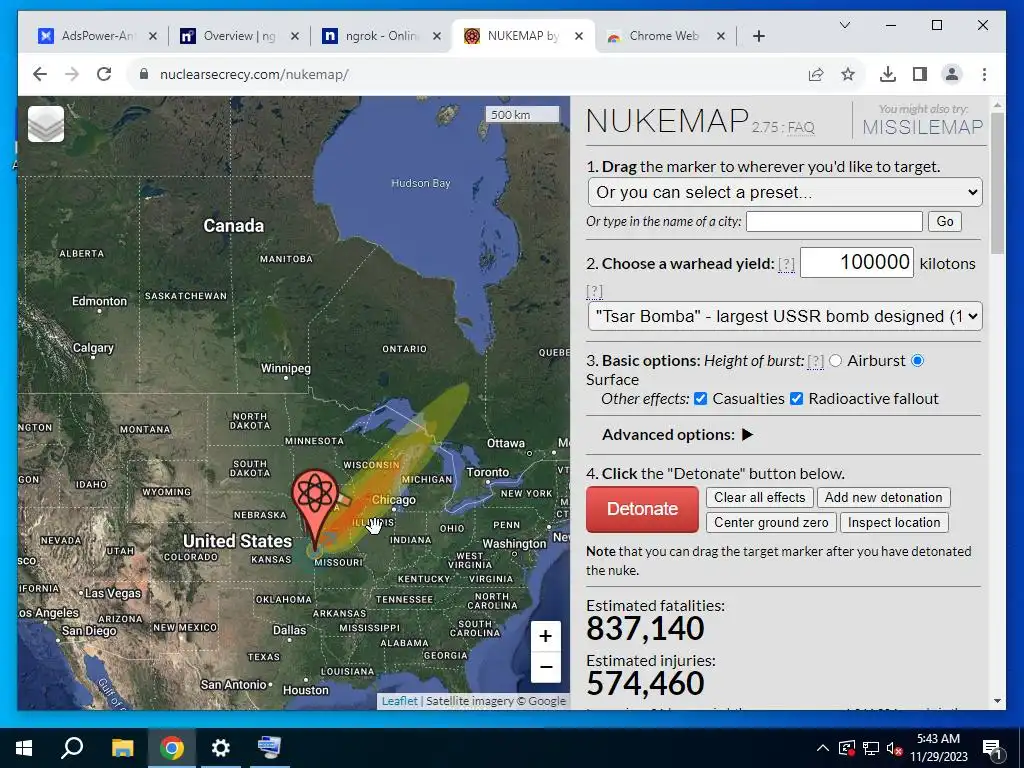The height and width of the screenshot is (768, 1024).
Task: Open Windows Start menu
Action: click(24, 748)
